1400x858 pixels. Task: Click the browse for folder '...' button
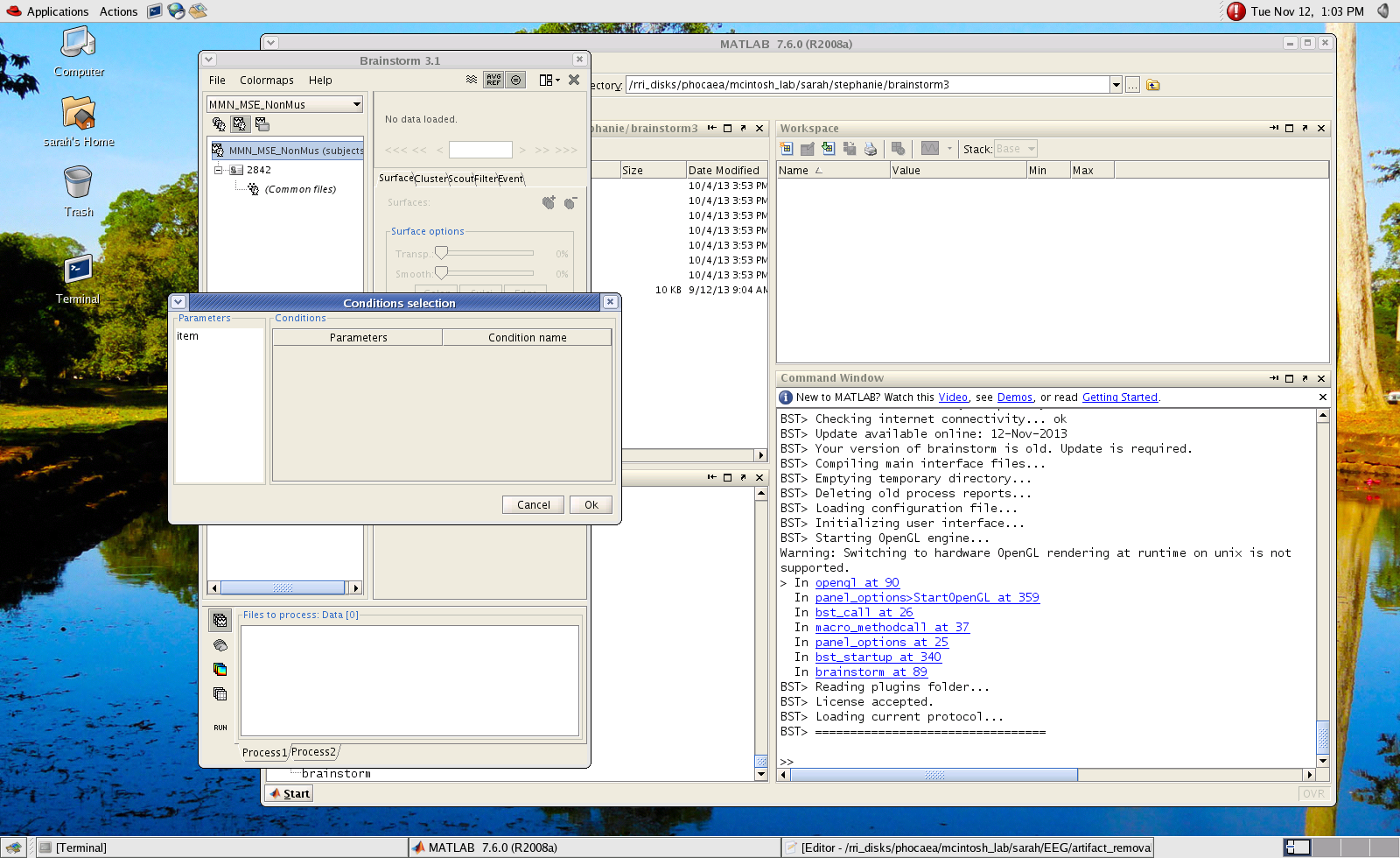[1132, 85]
